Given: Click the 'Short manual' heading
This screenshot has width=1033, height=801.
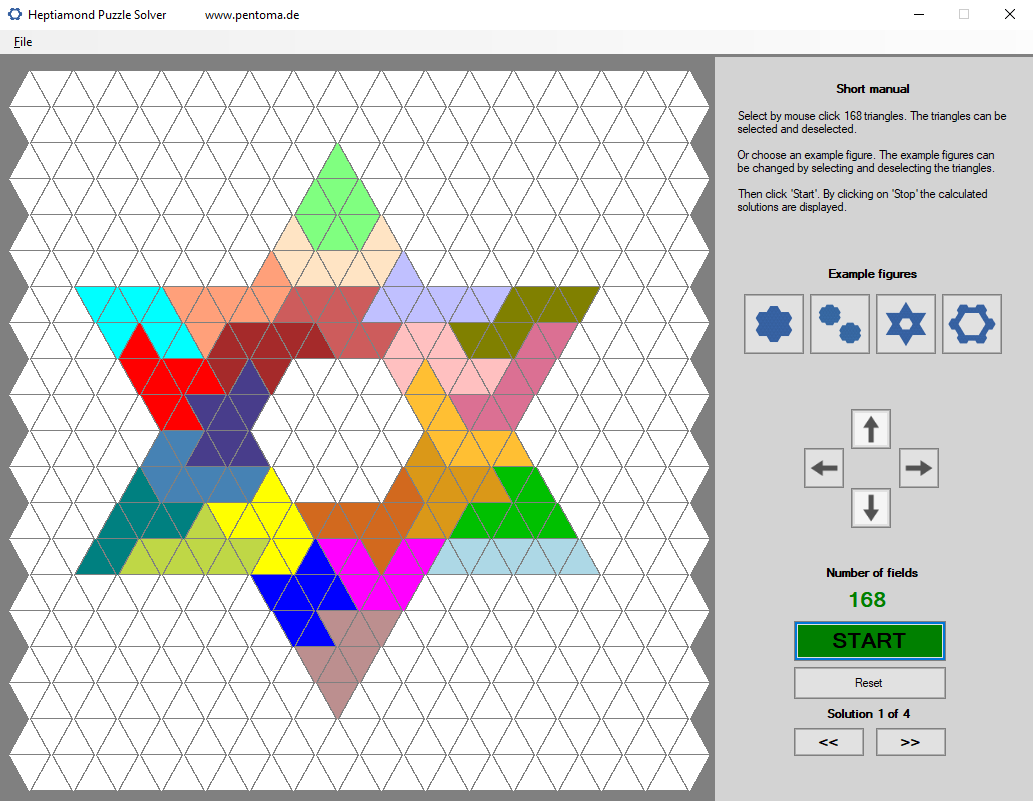Looking at the screenshot, I should [872, 89].
